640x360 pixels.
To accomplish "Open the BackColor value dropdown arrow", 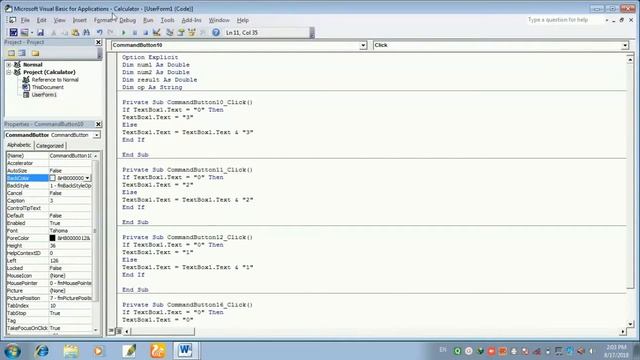I will (87, 178).
